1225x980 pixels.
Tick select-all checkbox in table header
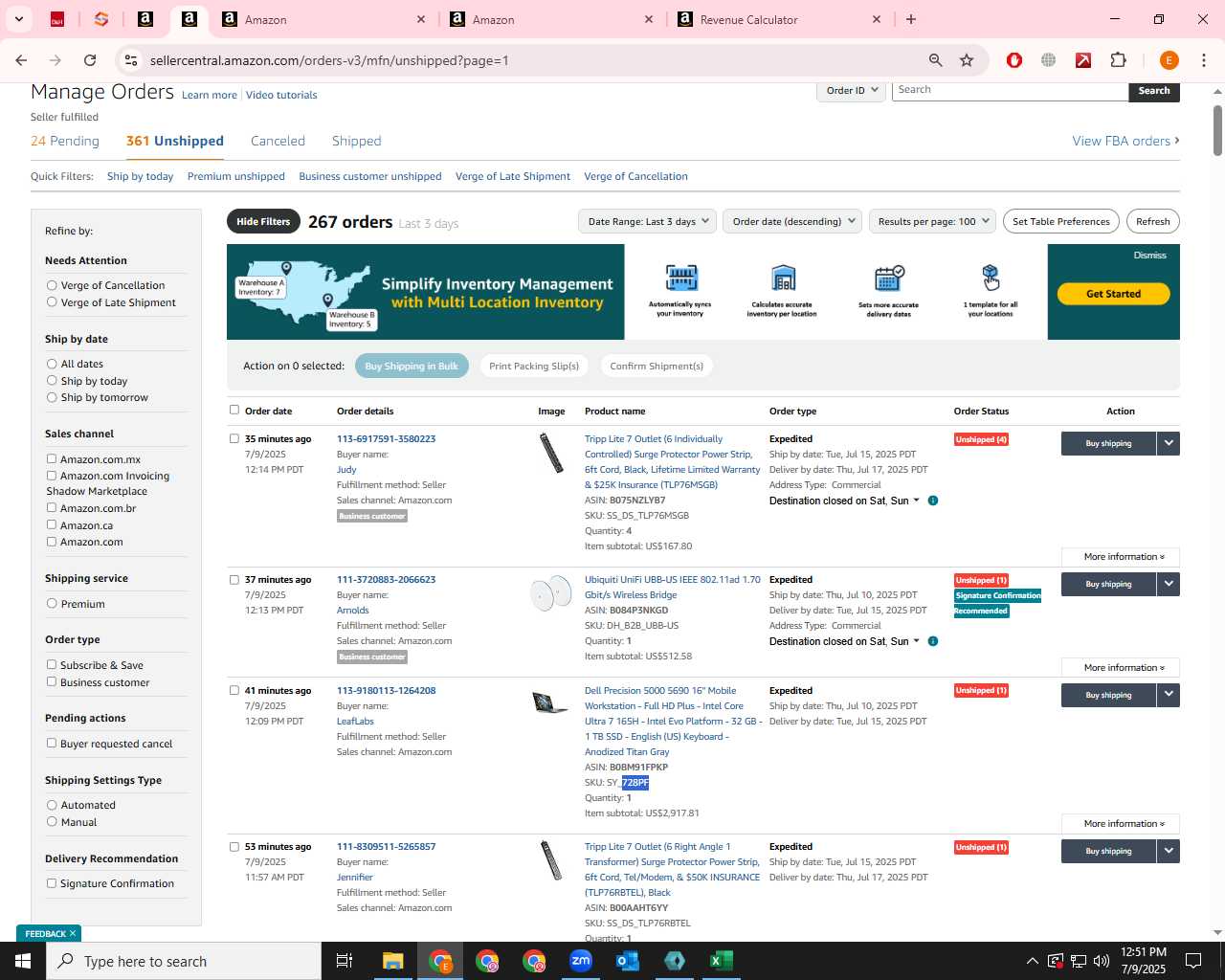point(234,411)
